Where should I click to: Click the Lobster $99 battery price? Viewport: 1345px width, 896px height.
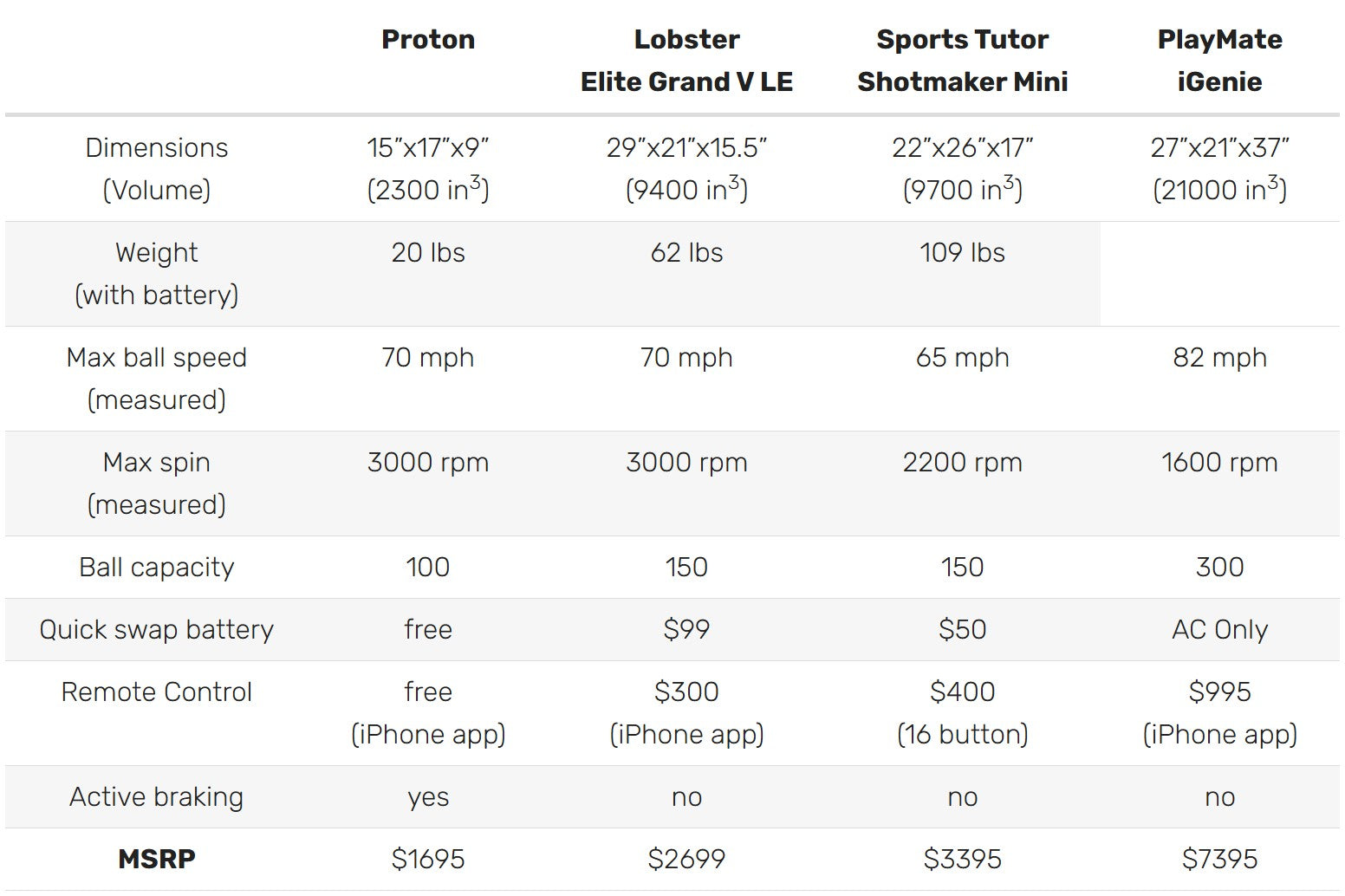(x=686, y=630)
